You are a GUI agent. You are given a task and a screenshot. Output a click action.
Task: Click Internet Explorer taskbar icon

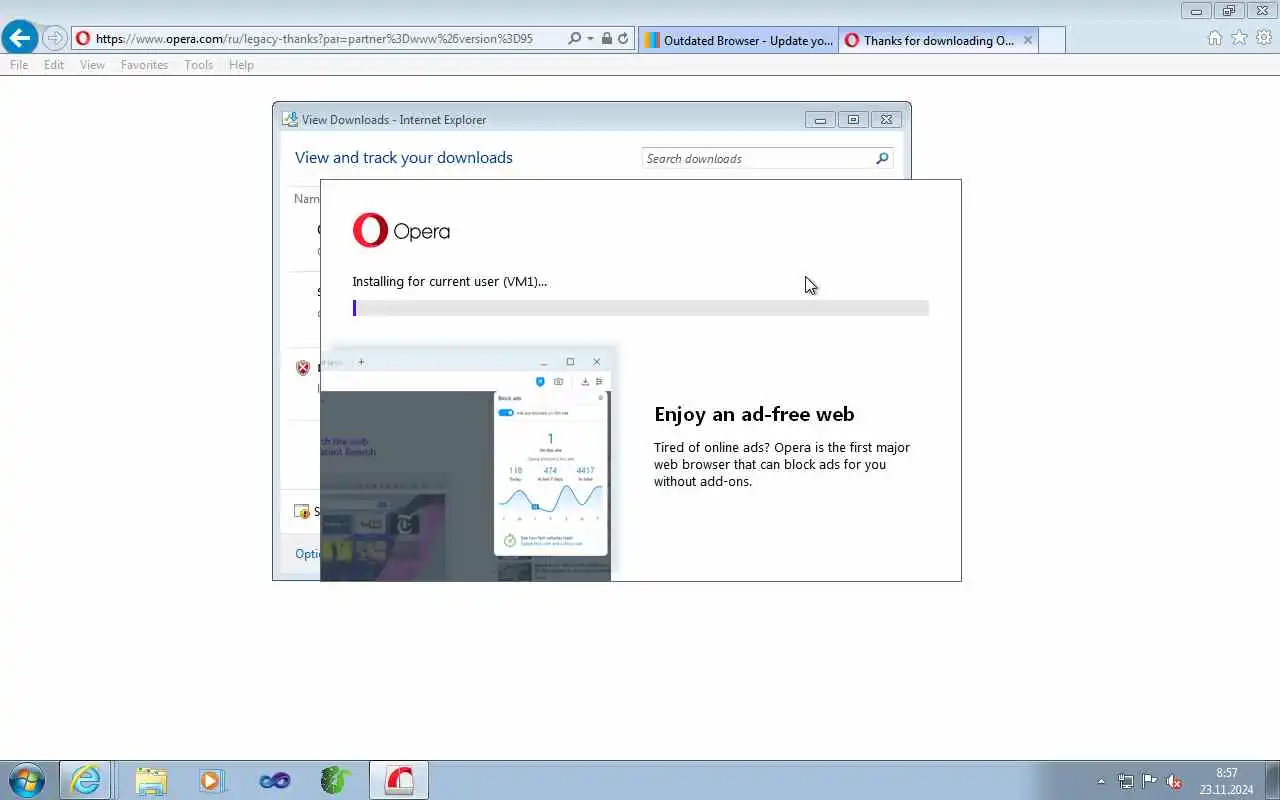point(85,780)
